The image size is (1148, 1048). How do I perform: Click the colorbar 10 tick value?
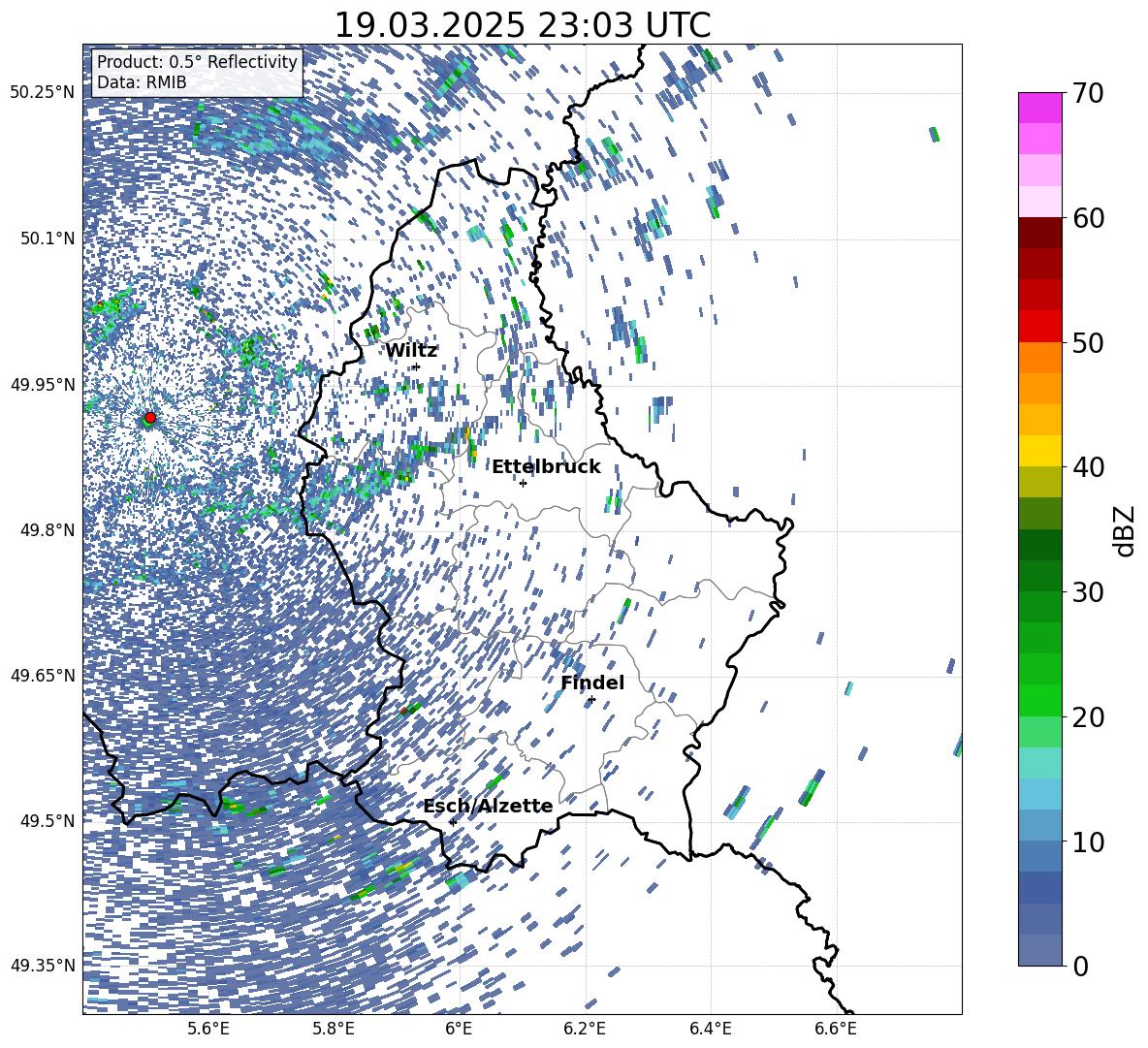[1089, 842]
